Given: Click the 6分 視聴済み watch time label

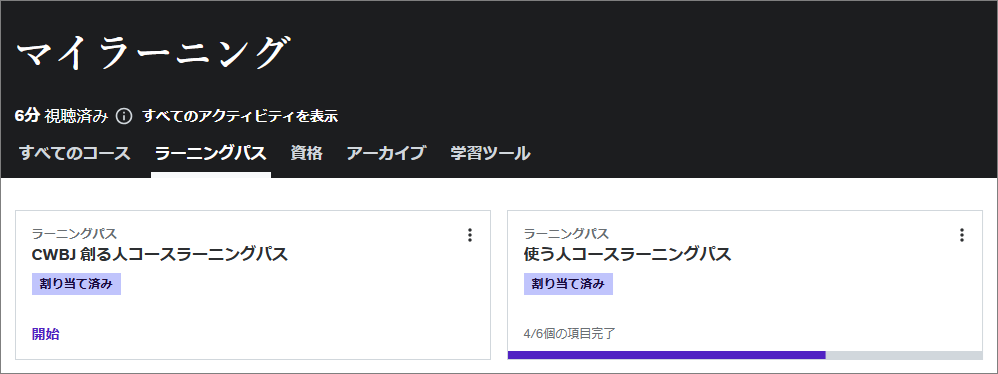Looking at the screenshot, I should click(x=62, y=116).
